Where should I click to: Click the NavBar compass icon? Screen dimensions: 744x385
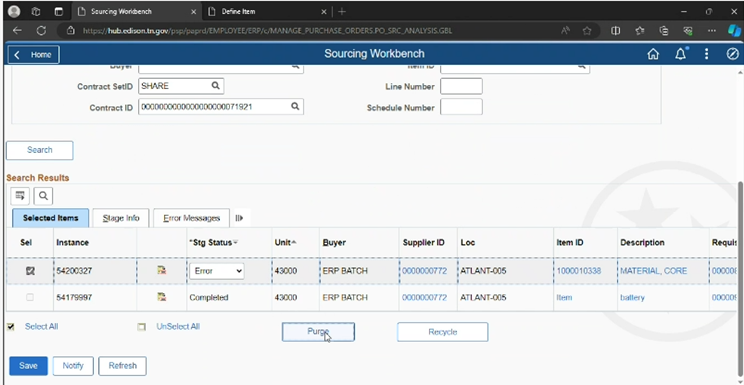click(732, 54)
